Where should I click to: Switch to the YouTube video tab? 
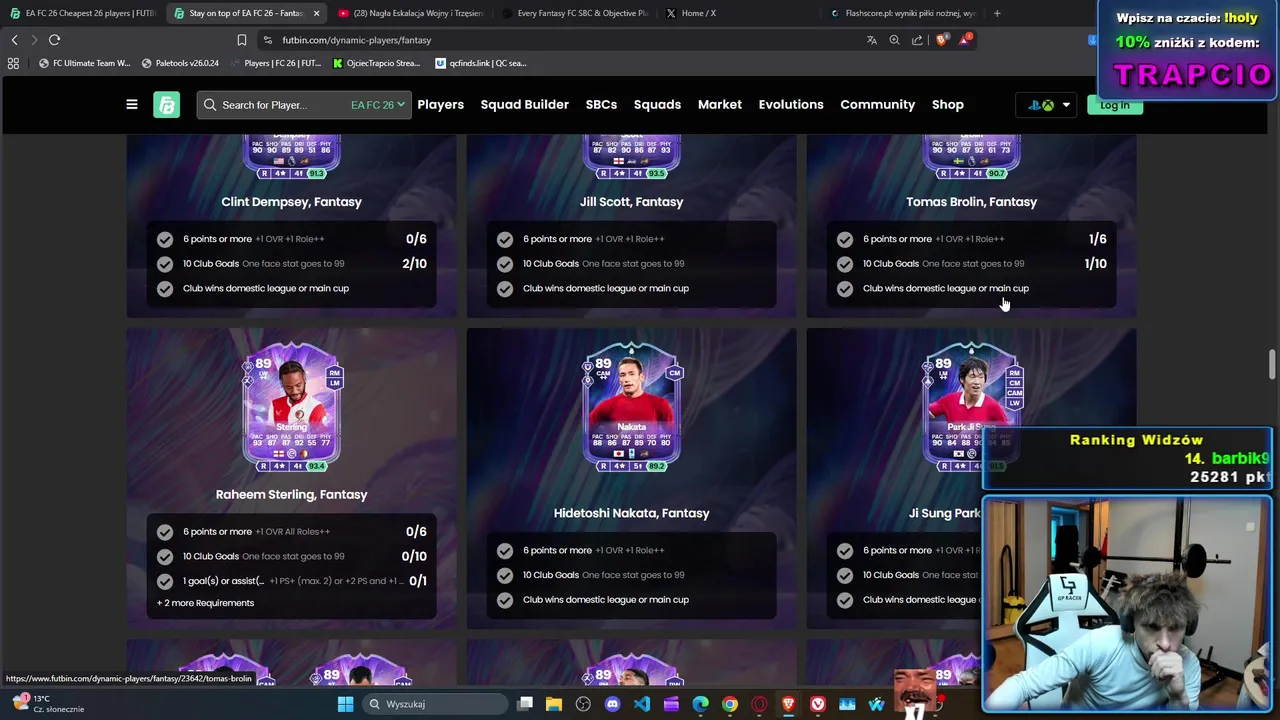[x=410, y=13]
